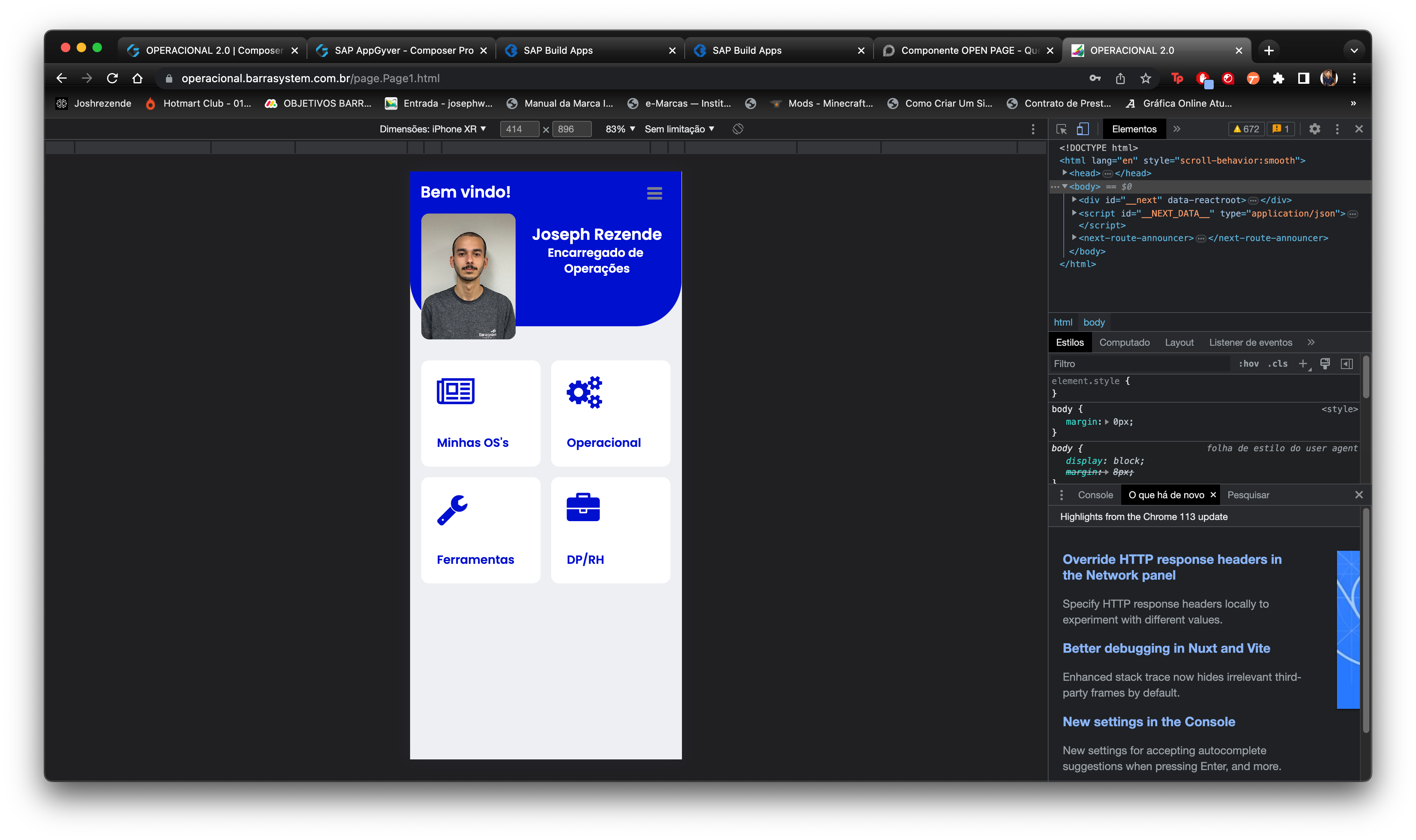Open Chrome profile avatar
1416x840 pixels.
(x=1328, y=78)
